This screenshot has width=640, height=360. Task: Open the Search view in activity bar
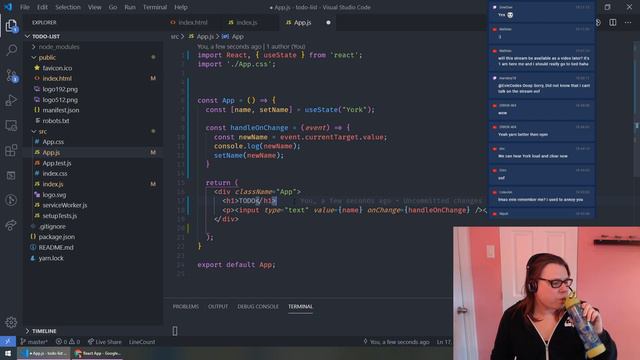pyautogui.click(x=11, y=50)
